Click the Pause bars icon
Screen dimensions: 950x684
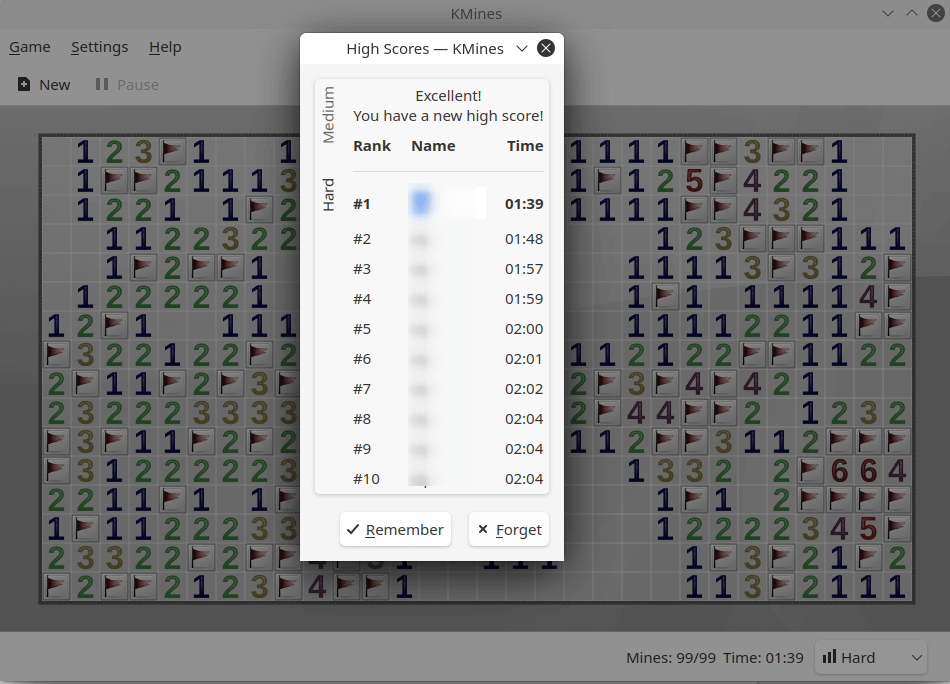(102, 84)
